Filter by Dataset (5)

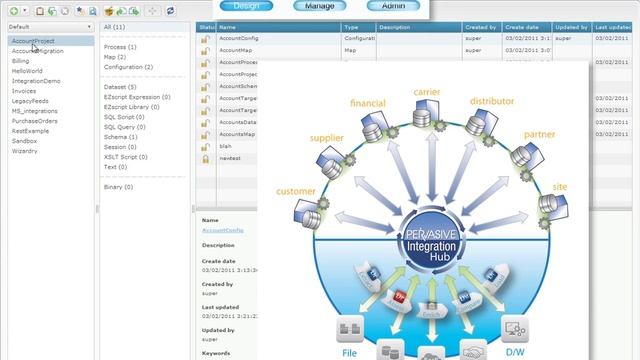[120, 87]
